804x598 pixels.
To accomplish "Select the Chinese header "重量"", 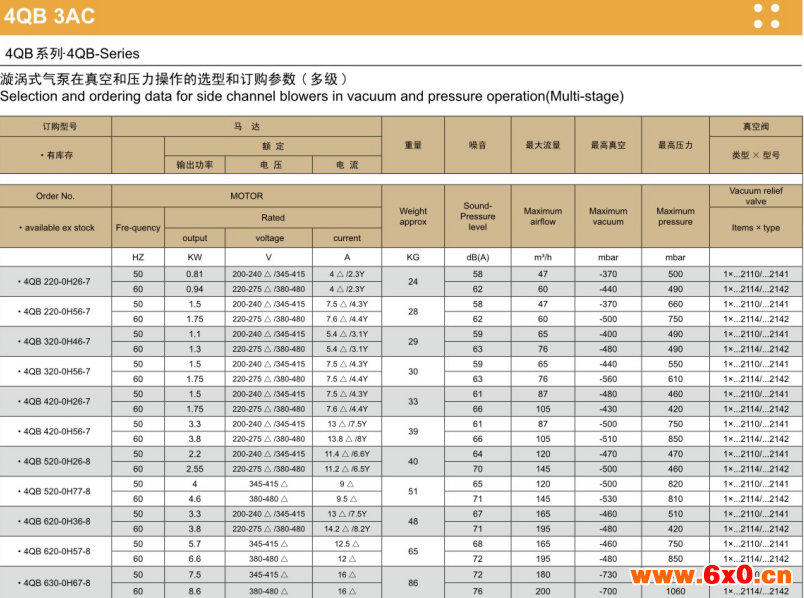I will (x=413, y=145).
